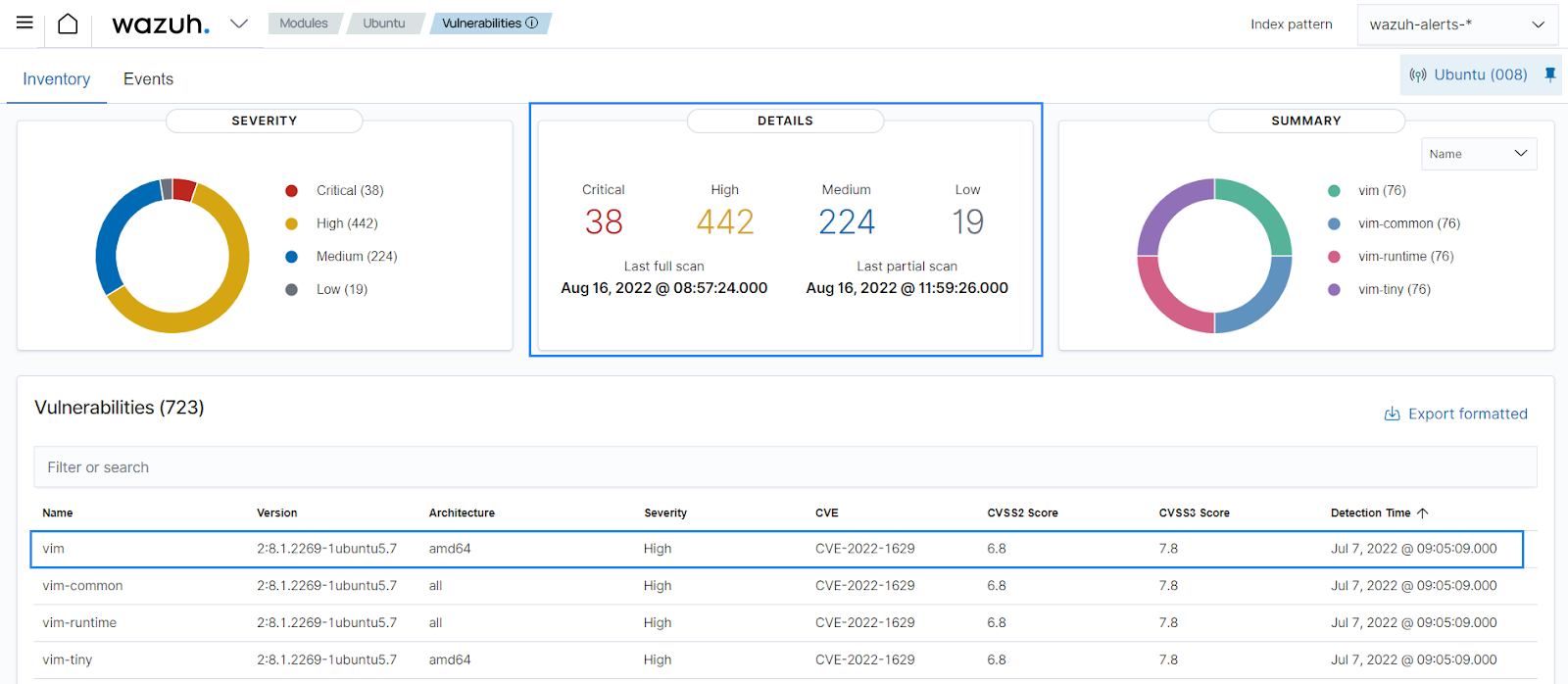
Task: Open the Modules breadcrumb
Action: (x=304, y=24)
